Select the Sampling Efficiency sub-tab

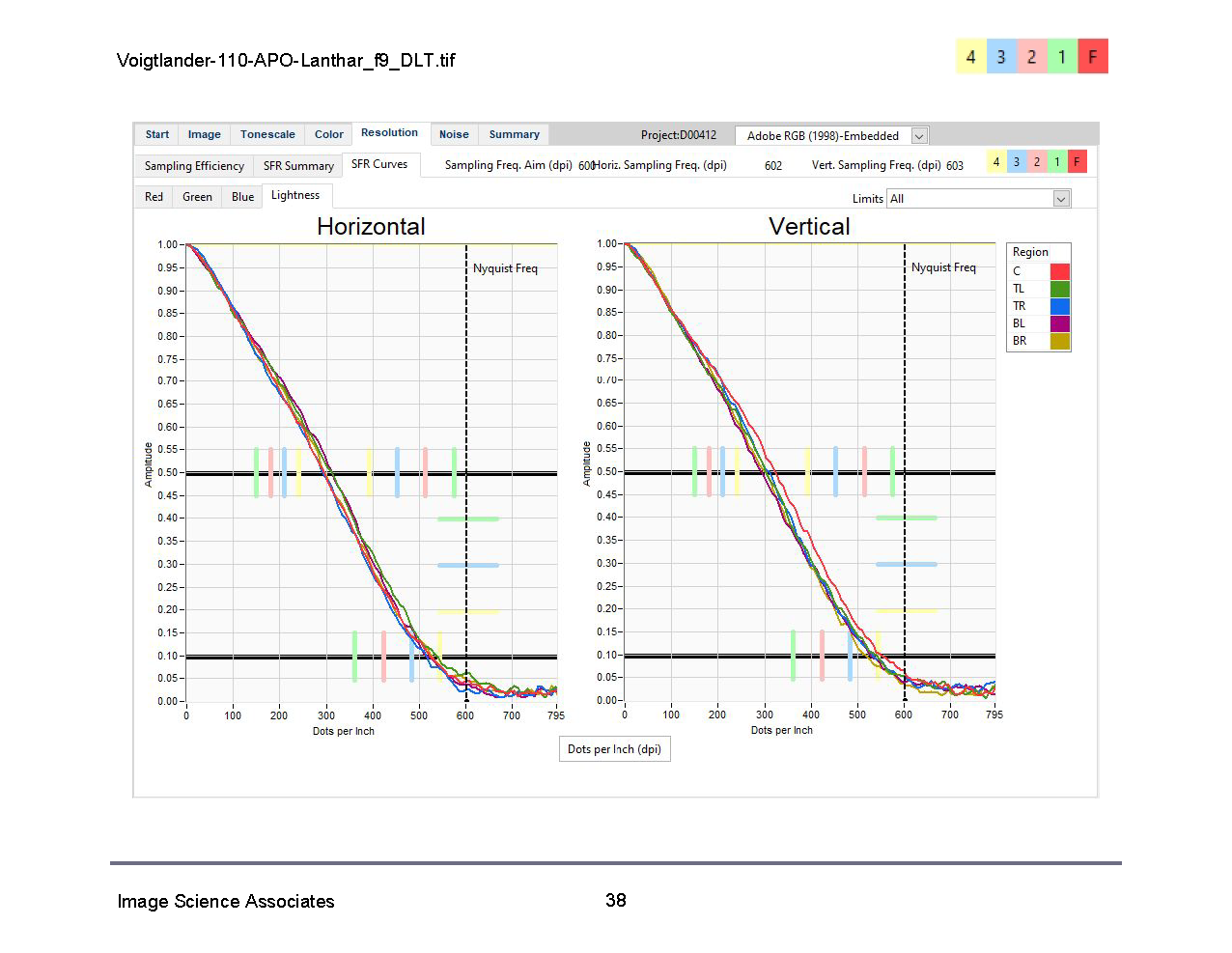coord(194,166)
